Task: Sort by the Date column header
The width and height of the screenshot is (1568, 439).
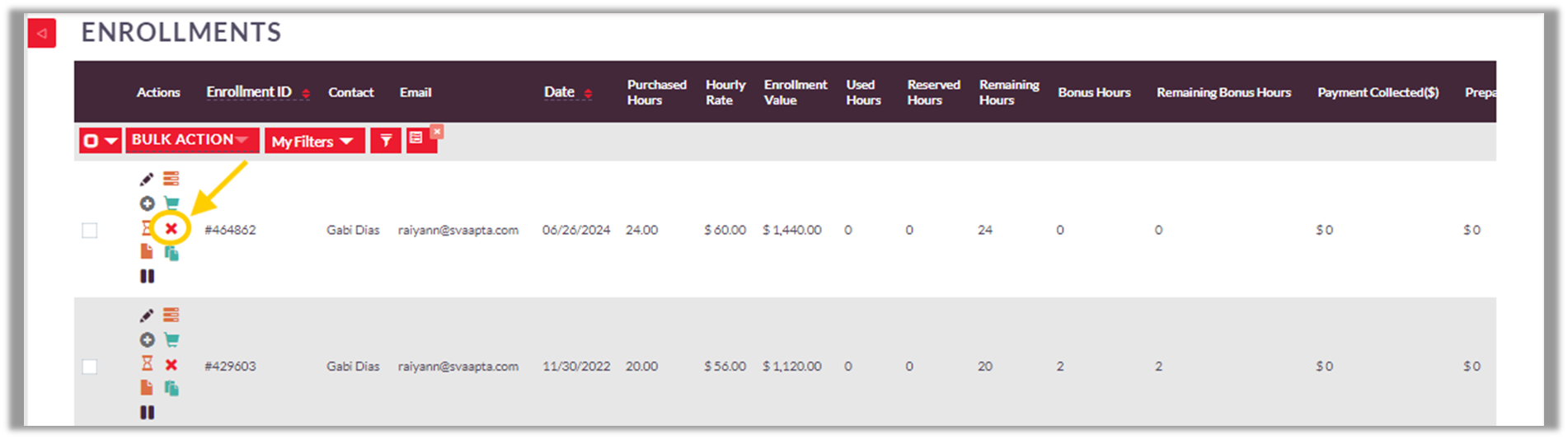Action: coord(559,92)
